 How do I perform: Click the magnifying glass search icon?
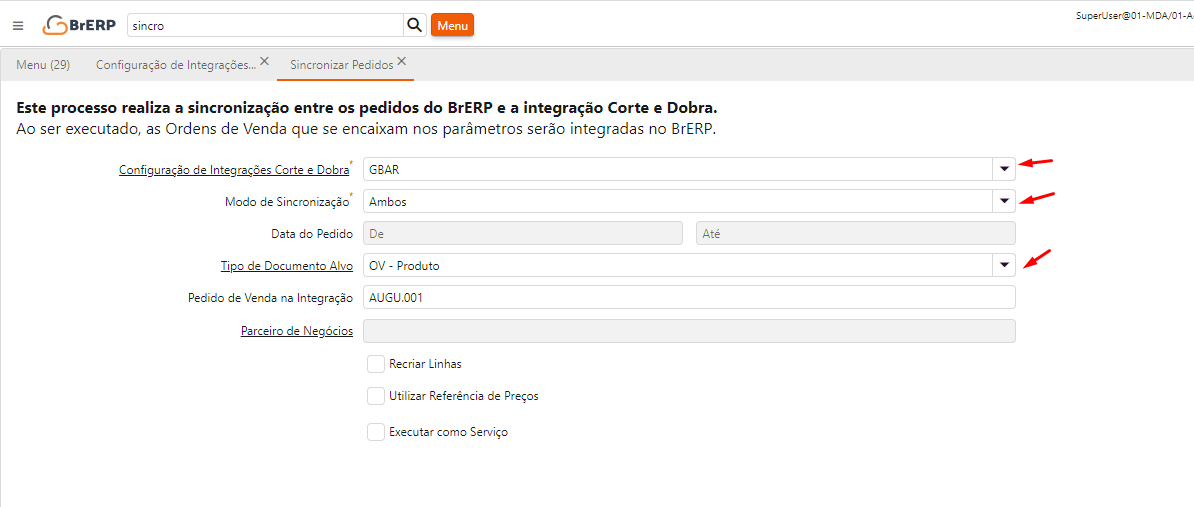415,25
